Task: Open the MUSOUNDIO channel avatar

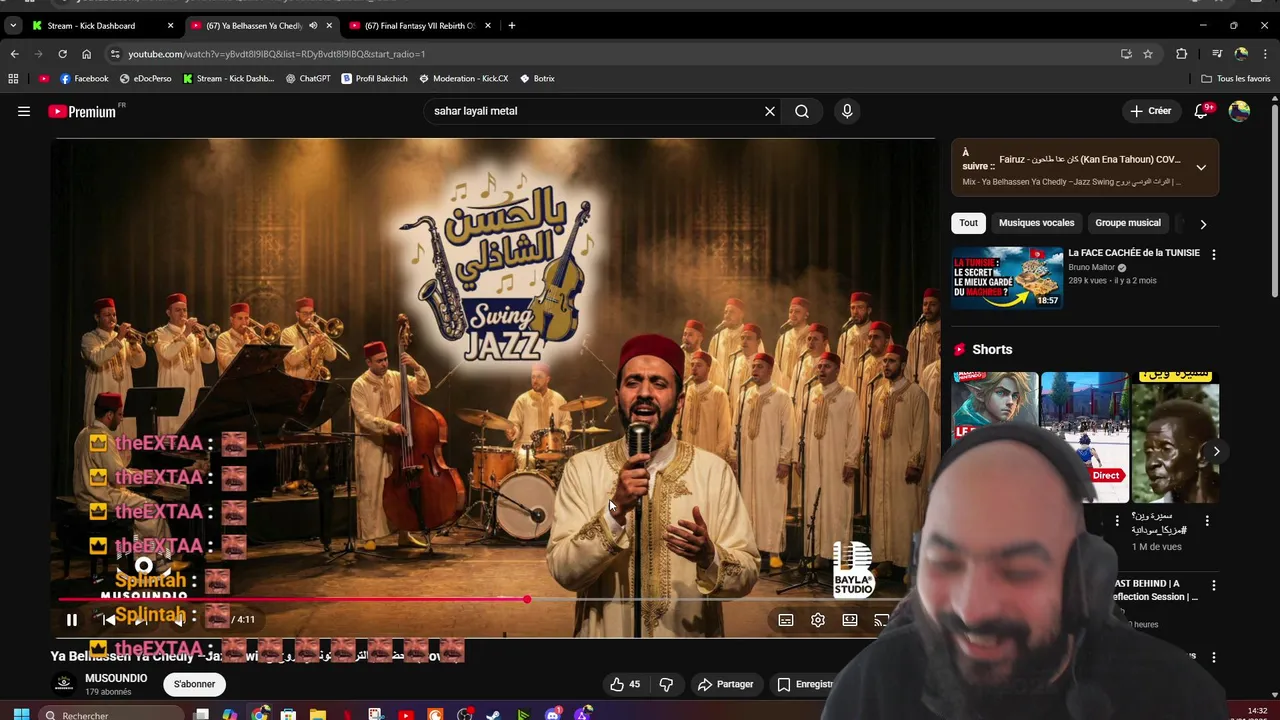Action: (64, 684)
